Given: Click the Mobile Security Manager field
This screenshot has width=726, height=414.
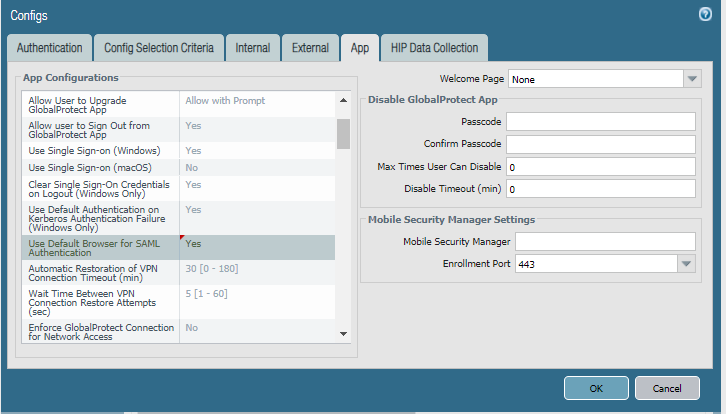Looking at the screenshot, I should [605, 241].
